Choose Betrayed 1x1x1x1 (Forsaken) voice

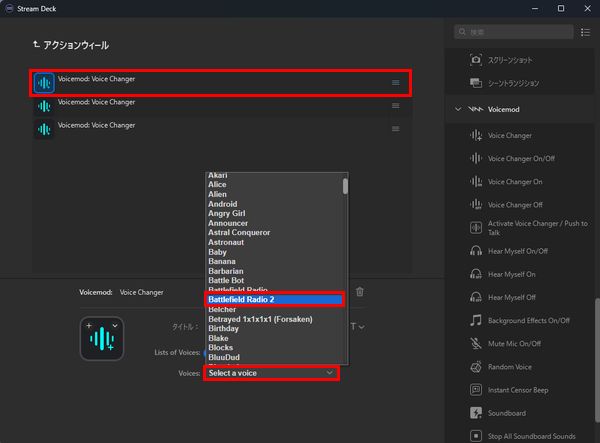[260, 319]
